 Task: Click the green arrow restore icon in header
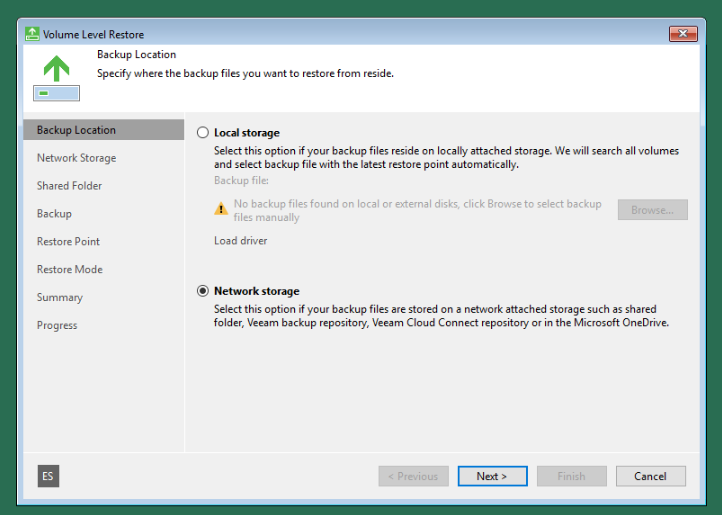click(x=56, y=69)
